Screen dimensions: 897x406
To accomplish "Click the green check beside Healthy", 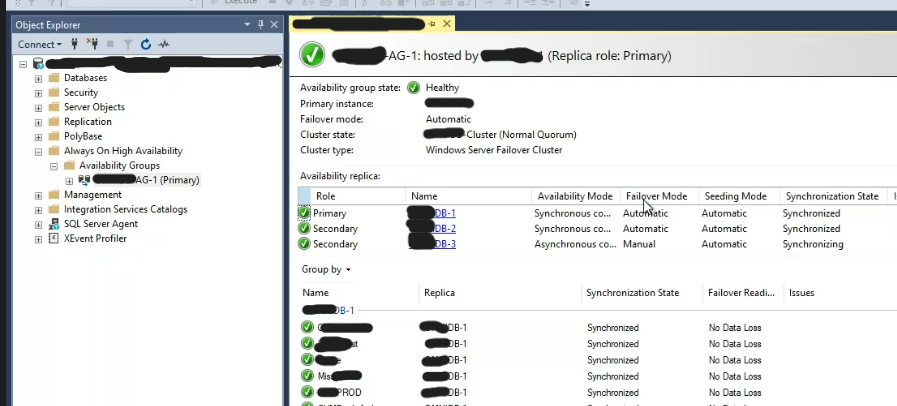I will 414,87.
